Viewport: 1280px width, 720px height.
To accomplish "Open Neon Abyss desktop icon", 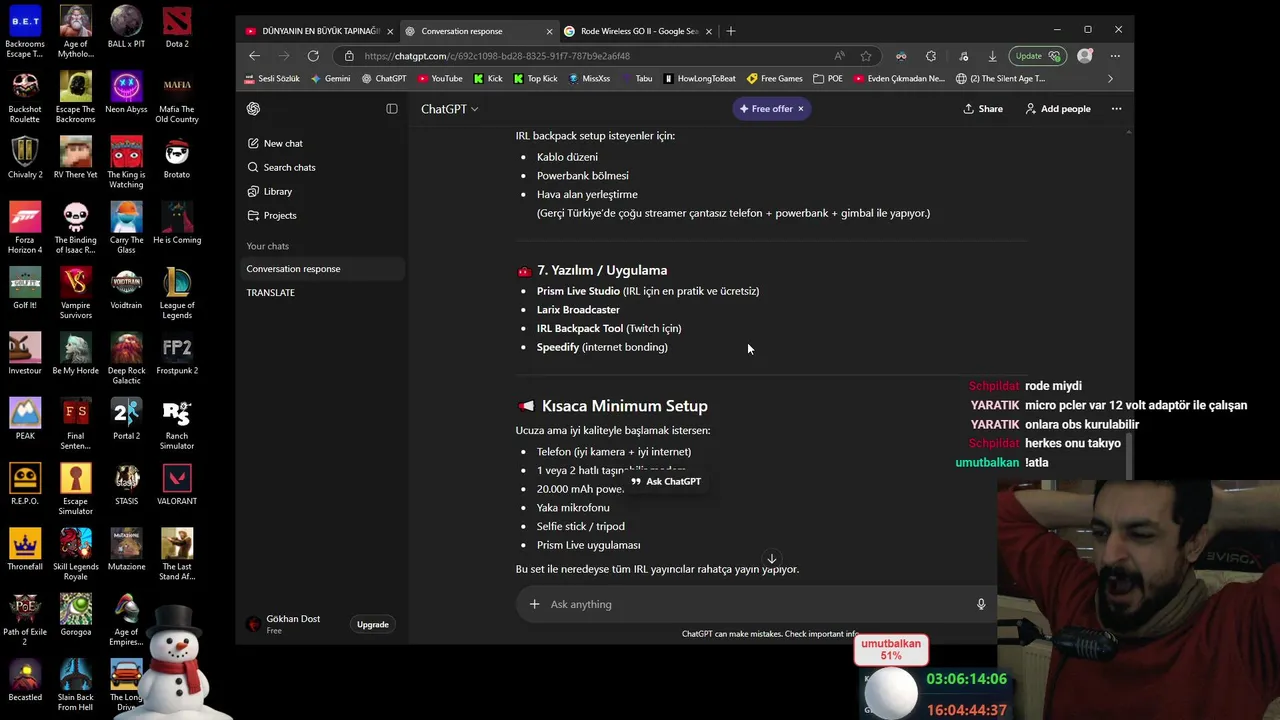I will (126, 92).
